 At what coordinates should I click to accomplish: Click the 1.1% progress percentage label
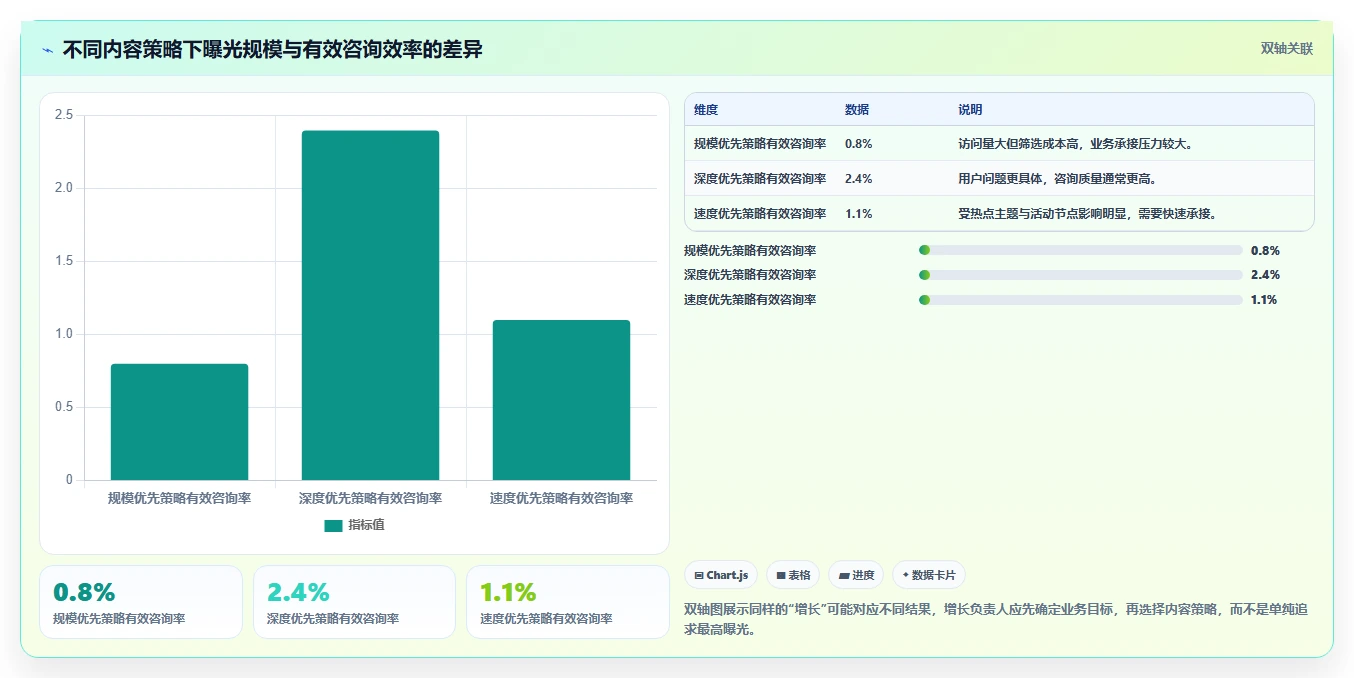tap(1264, 300)
